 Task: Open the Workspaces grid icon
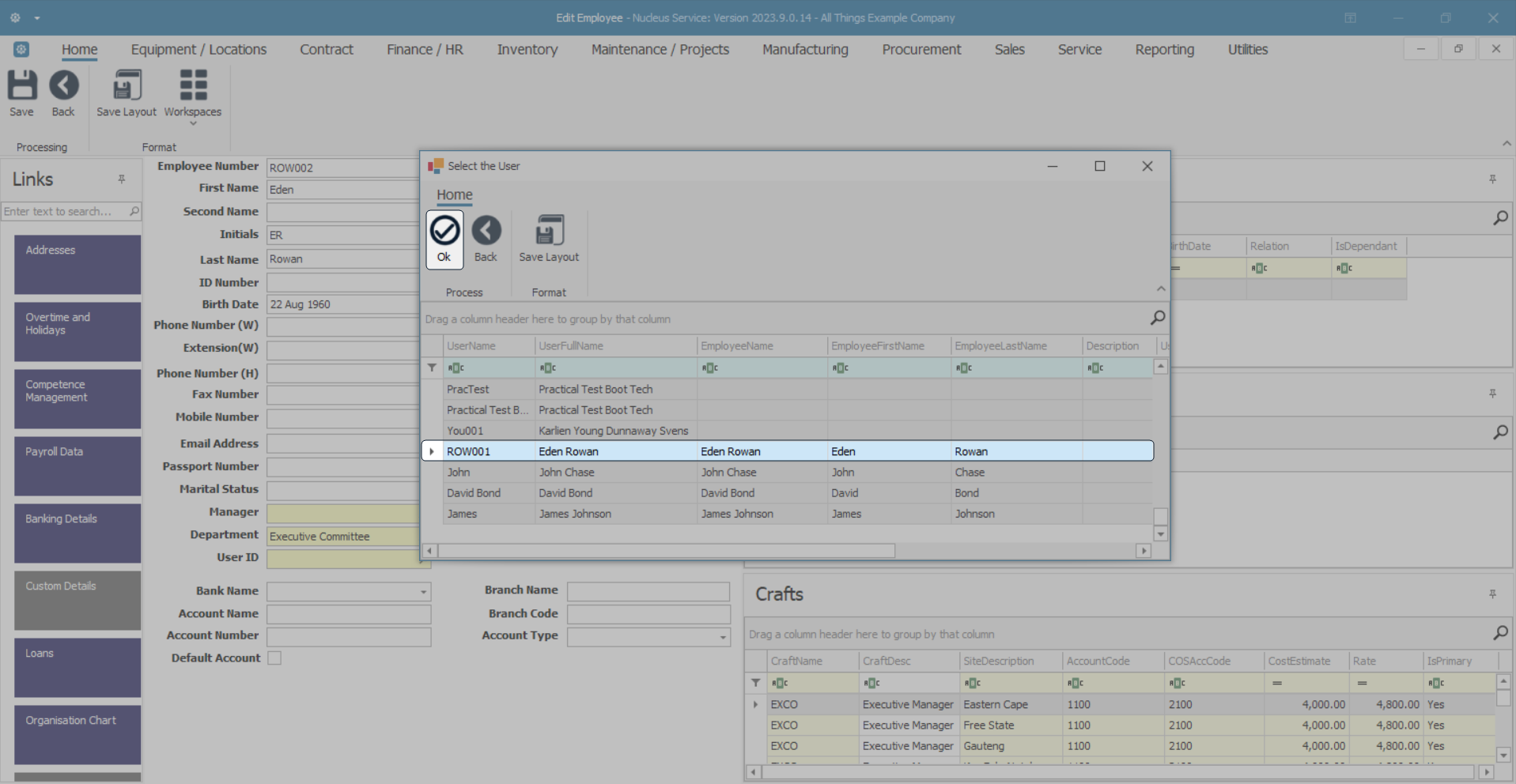pos(193,85)
